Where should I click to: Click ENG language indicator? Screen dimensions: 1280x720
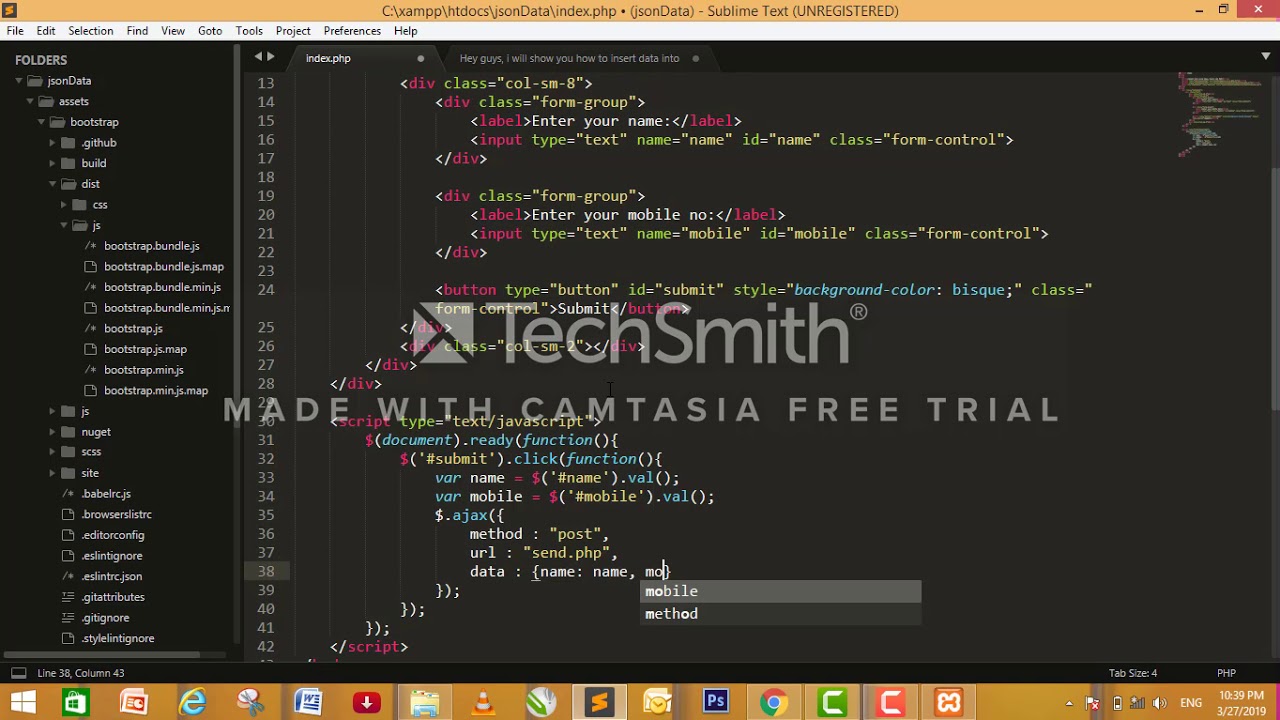[1191, 703]
